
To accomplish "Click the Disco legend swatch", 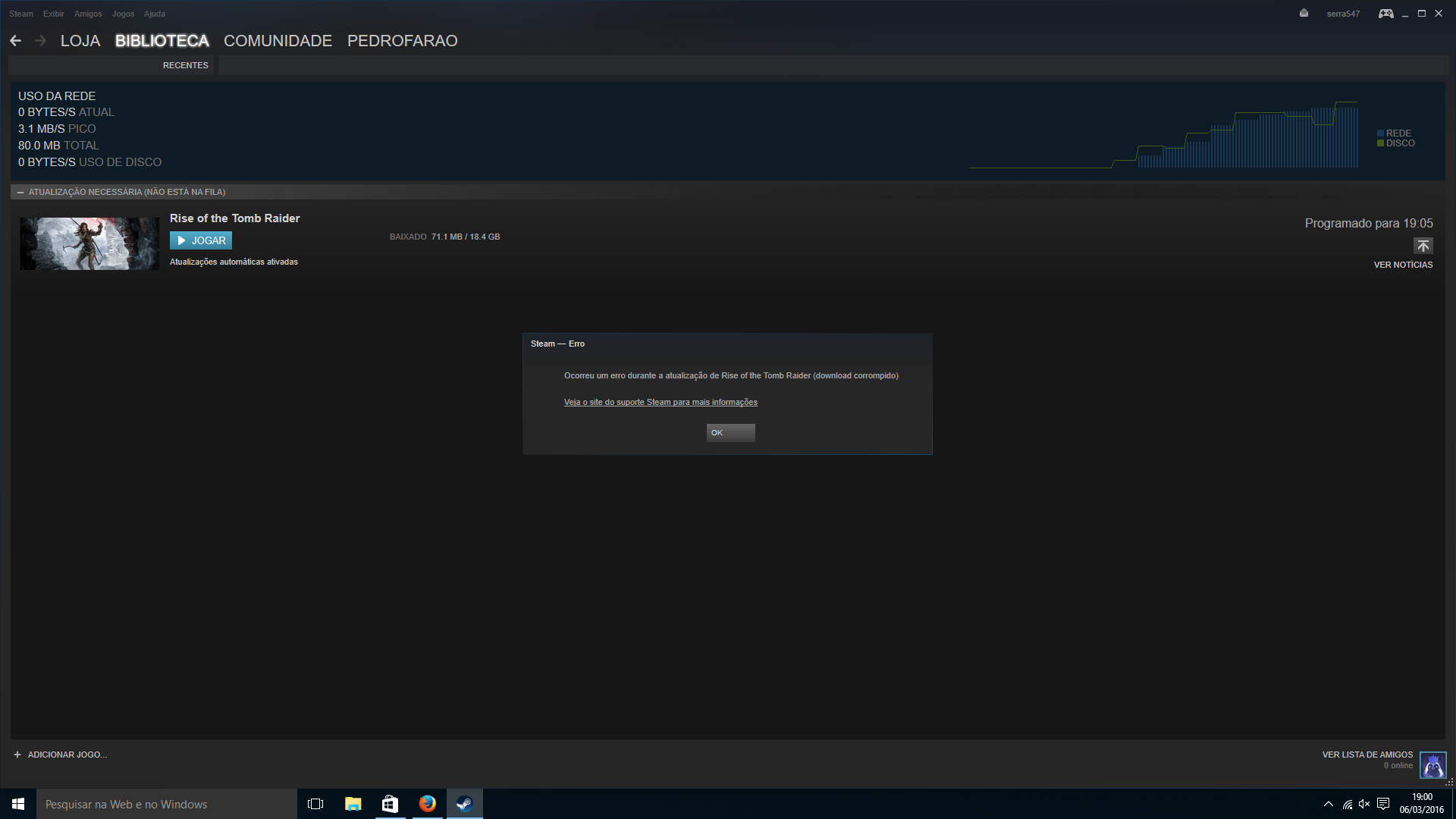I will (x=1380, y=143).
